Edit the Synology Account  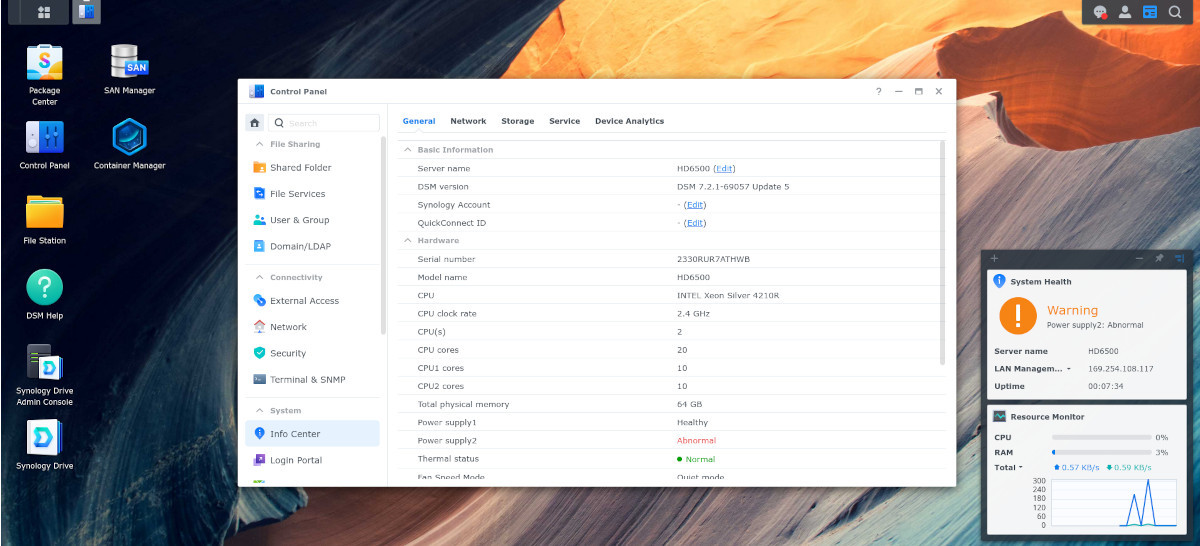695,205
